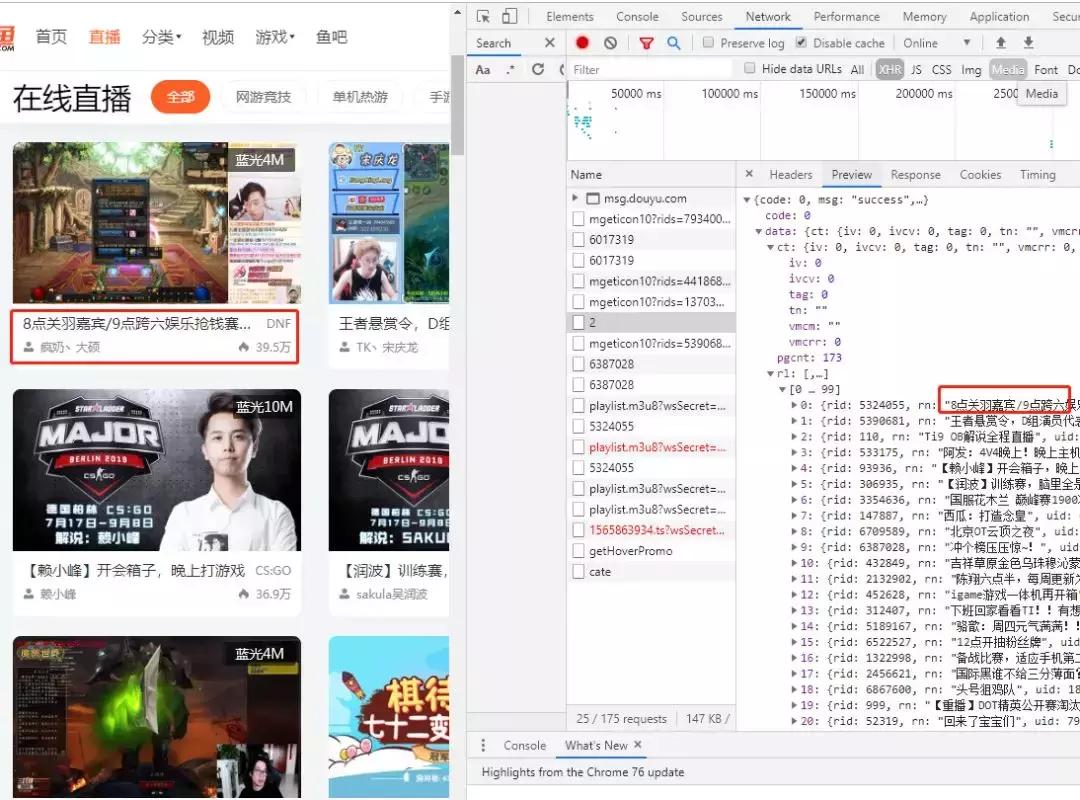Open the network filter funnel icon

tap(646, 43)
